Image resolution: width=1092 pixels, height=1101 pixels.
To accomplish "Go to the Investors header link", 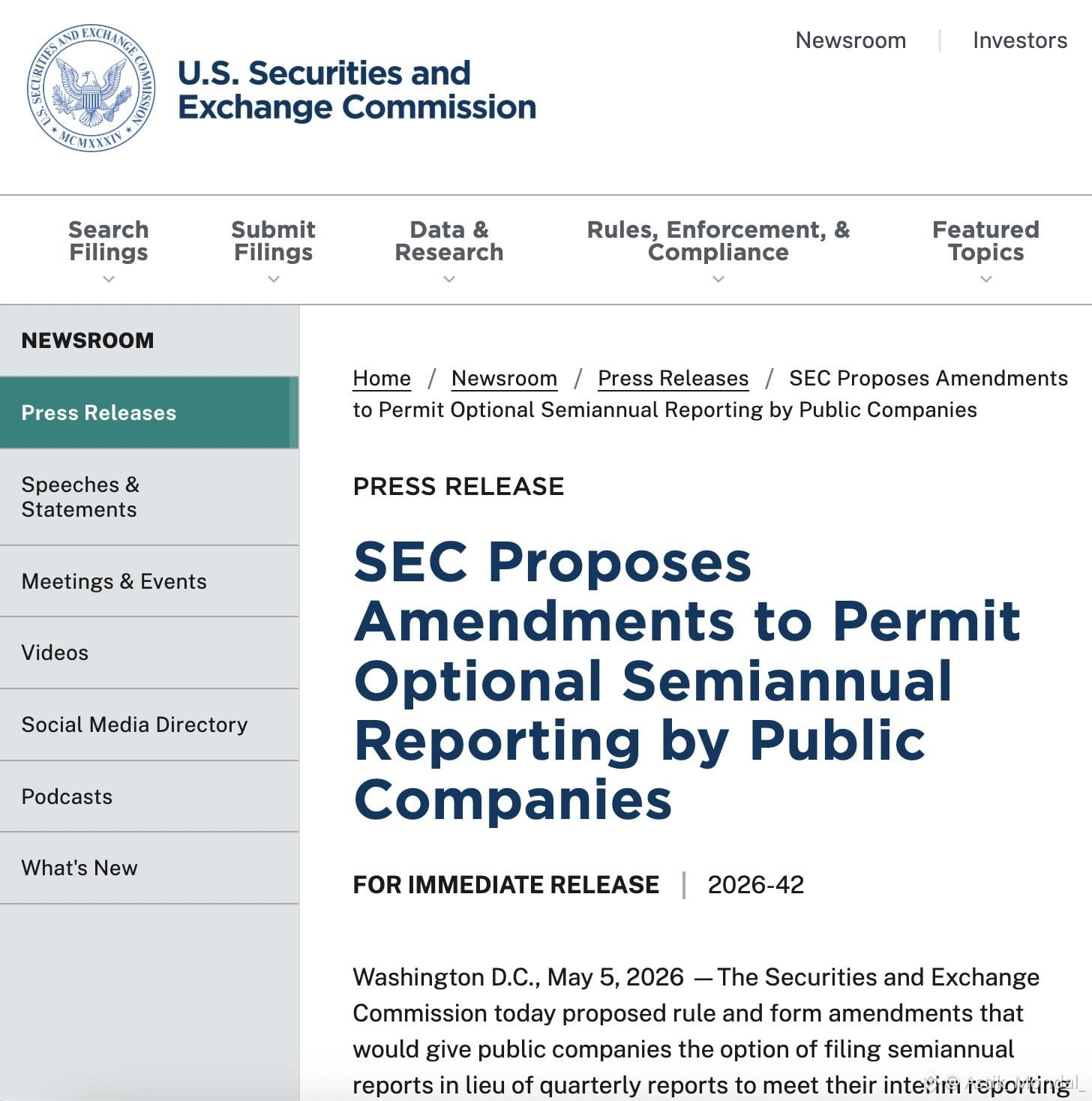I will pyautogui.click(x=1020, y=40).
